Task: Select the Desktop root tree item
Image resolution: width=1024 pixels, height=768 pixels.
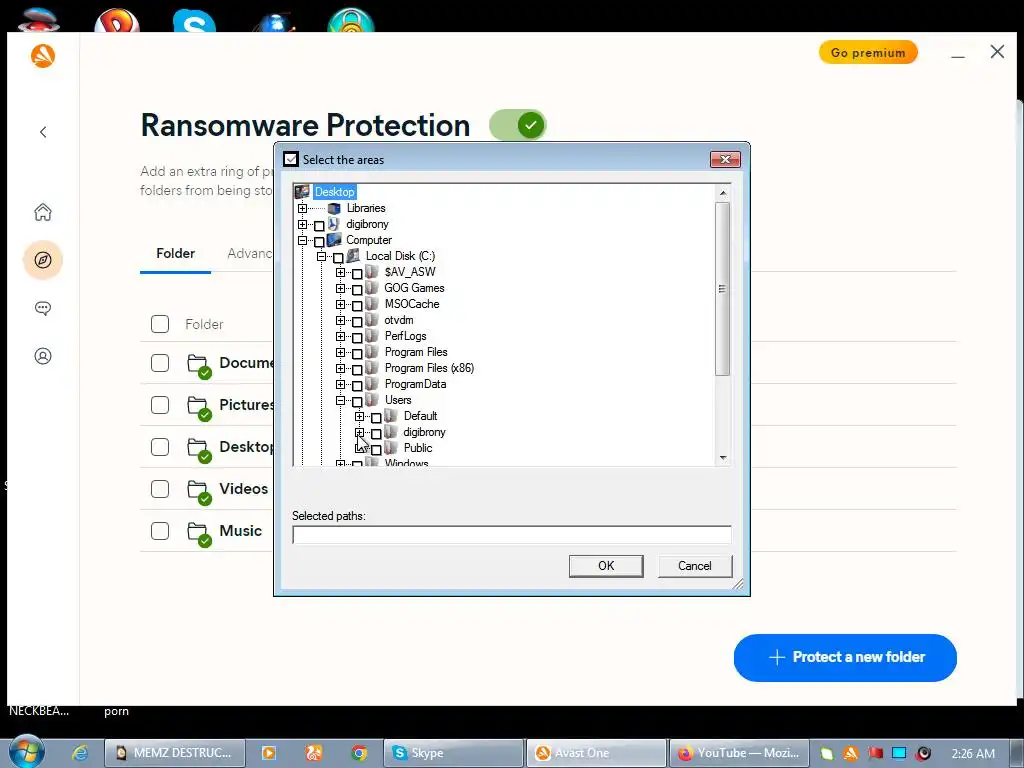Action: pyautogui.click(x=334, y=192)
